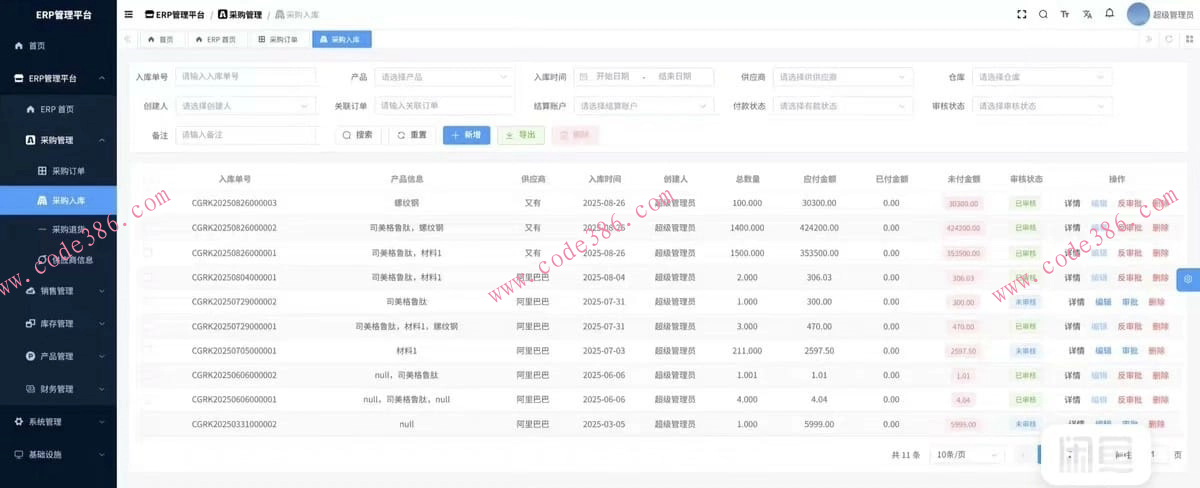1200x488 pixels.
Task: Click the 重置 button
Action: coord(412,134)
